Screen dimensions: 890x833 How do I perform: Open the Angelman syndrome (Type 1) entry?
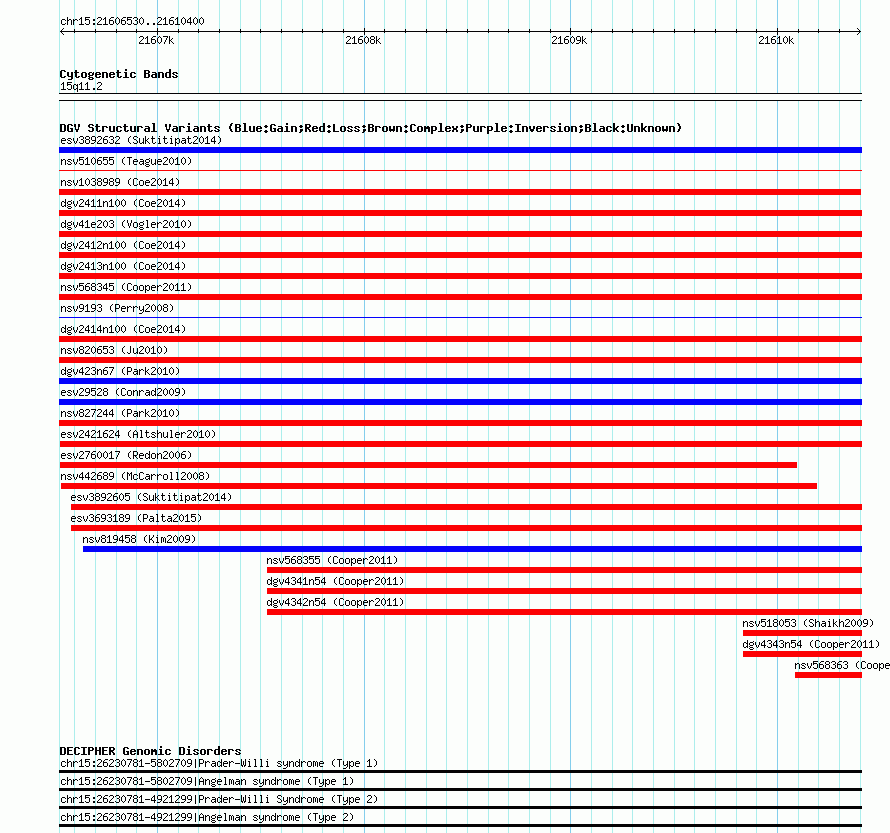pos(207,781)
